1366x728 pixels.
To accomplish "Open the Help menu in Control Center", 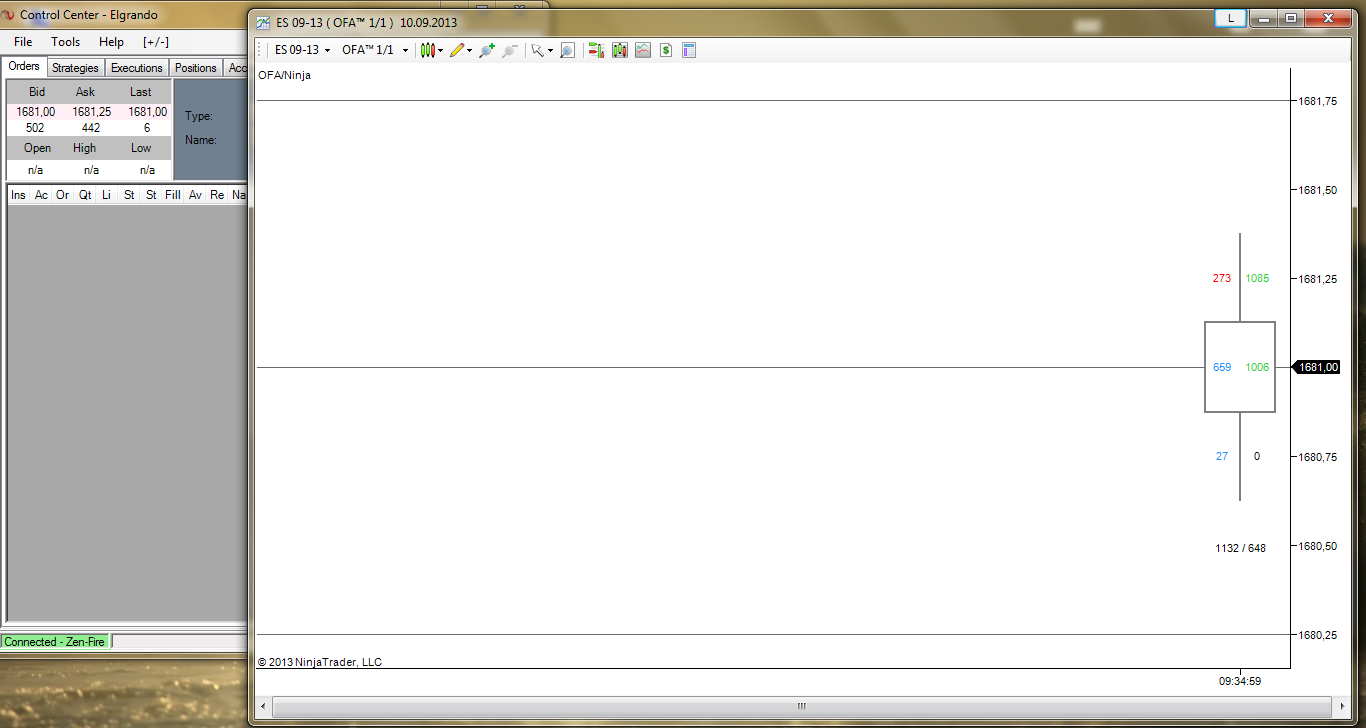I will [x=112, y=42].
